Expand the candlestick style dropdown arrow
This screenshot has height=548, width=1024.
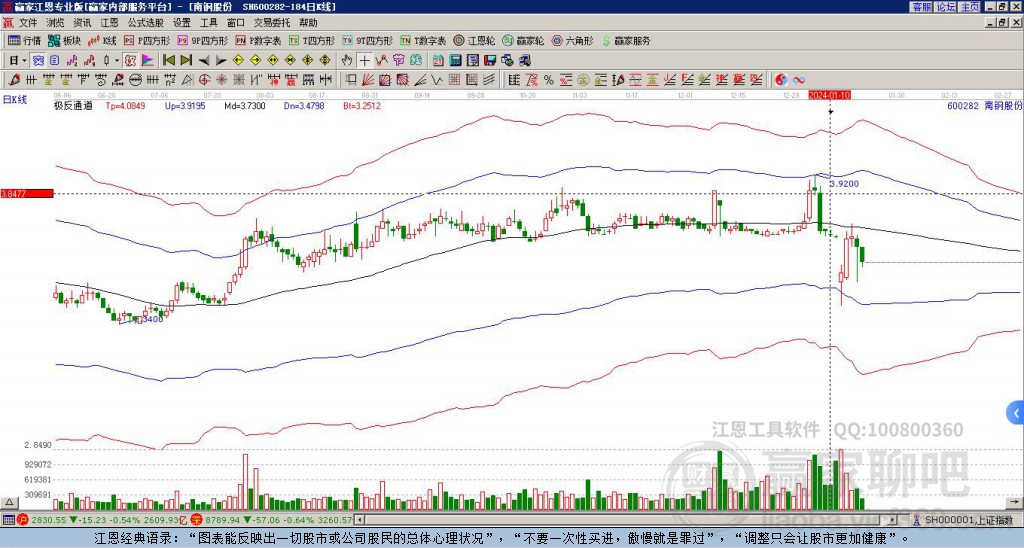[117, 61]
